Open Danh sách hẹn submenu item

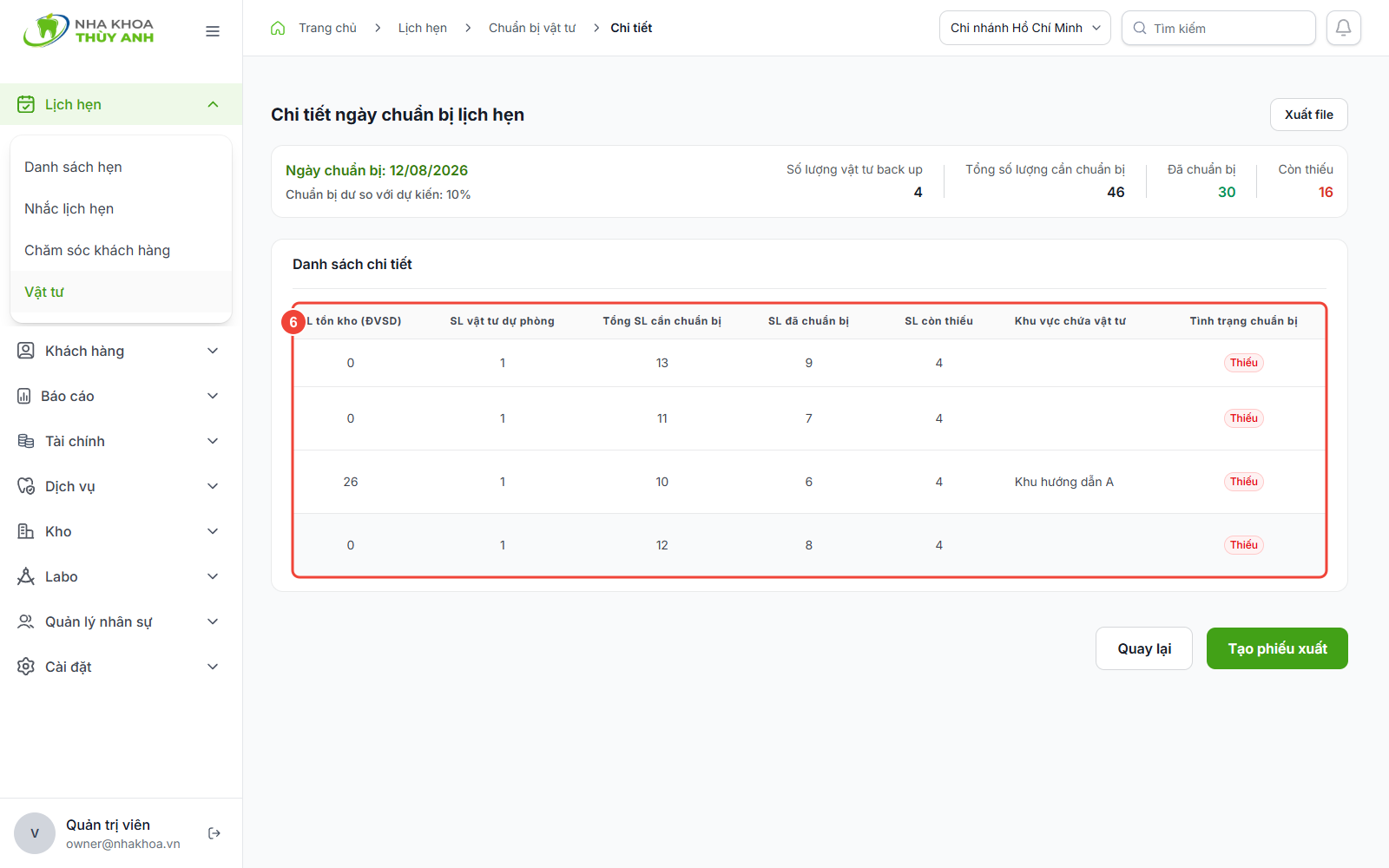point(122,167)
